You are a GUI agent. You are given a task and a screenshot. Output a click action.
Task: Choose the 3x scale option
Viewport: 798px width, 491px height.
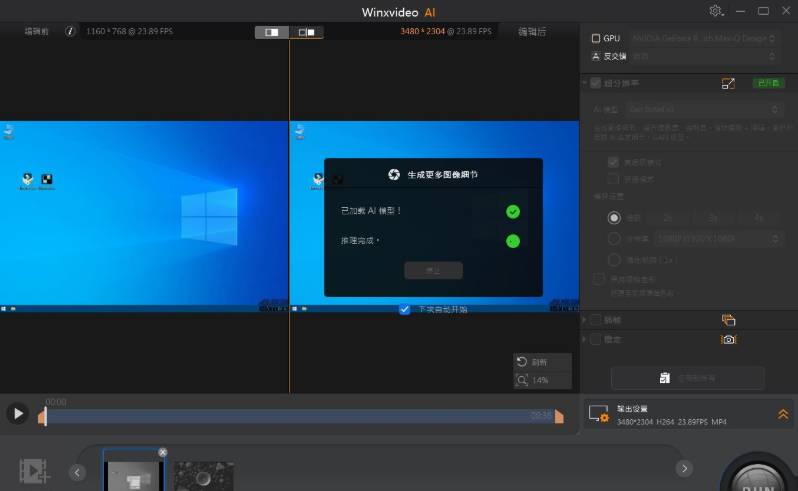pyautogui.click(x=713, y=218)
